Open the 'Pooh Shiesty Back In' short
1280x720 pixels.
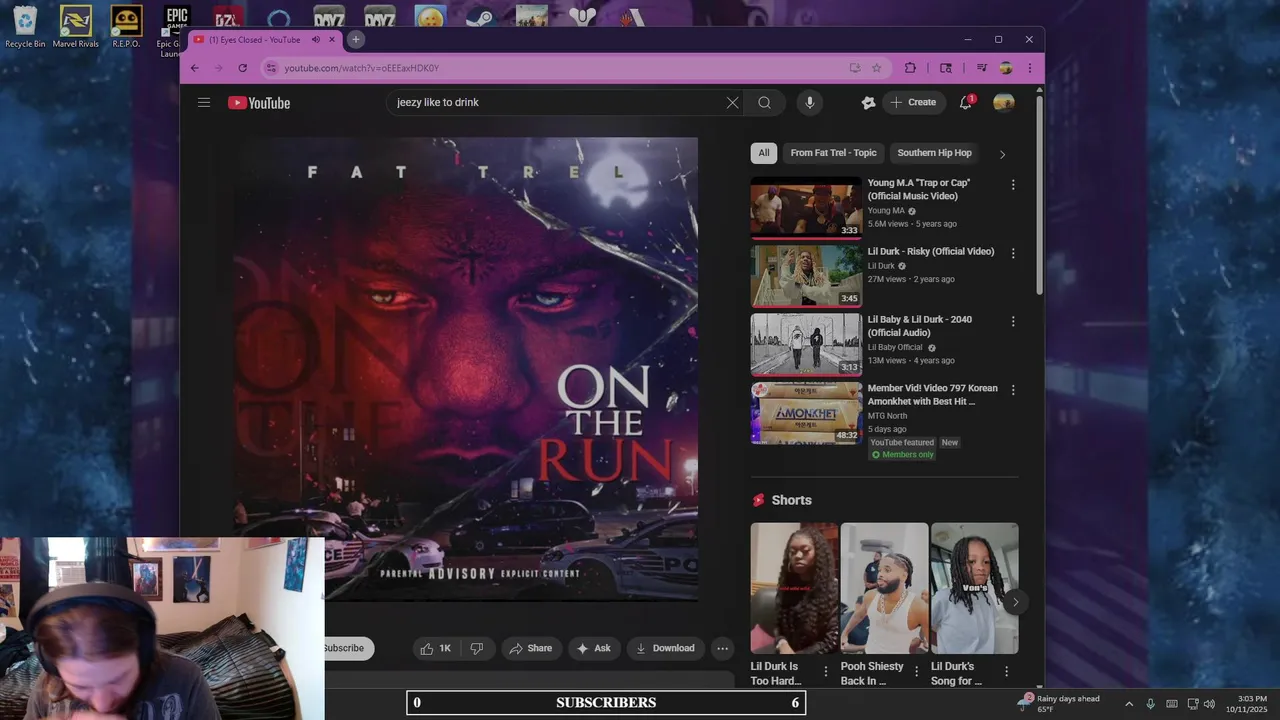(884, 588)
